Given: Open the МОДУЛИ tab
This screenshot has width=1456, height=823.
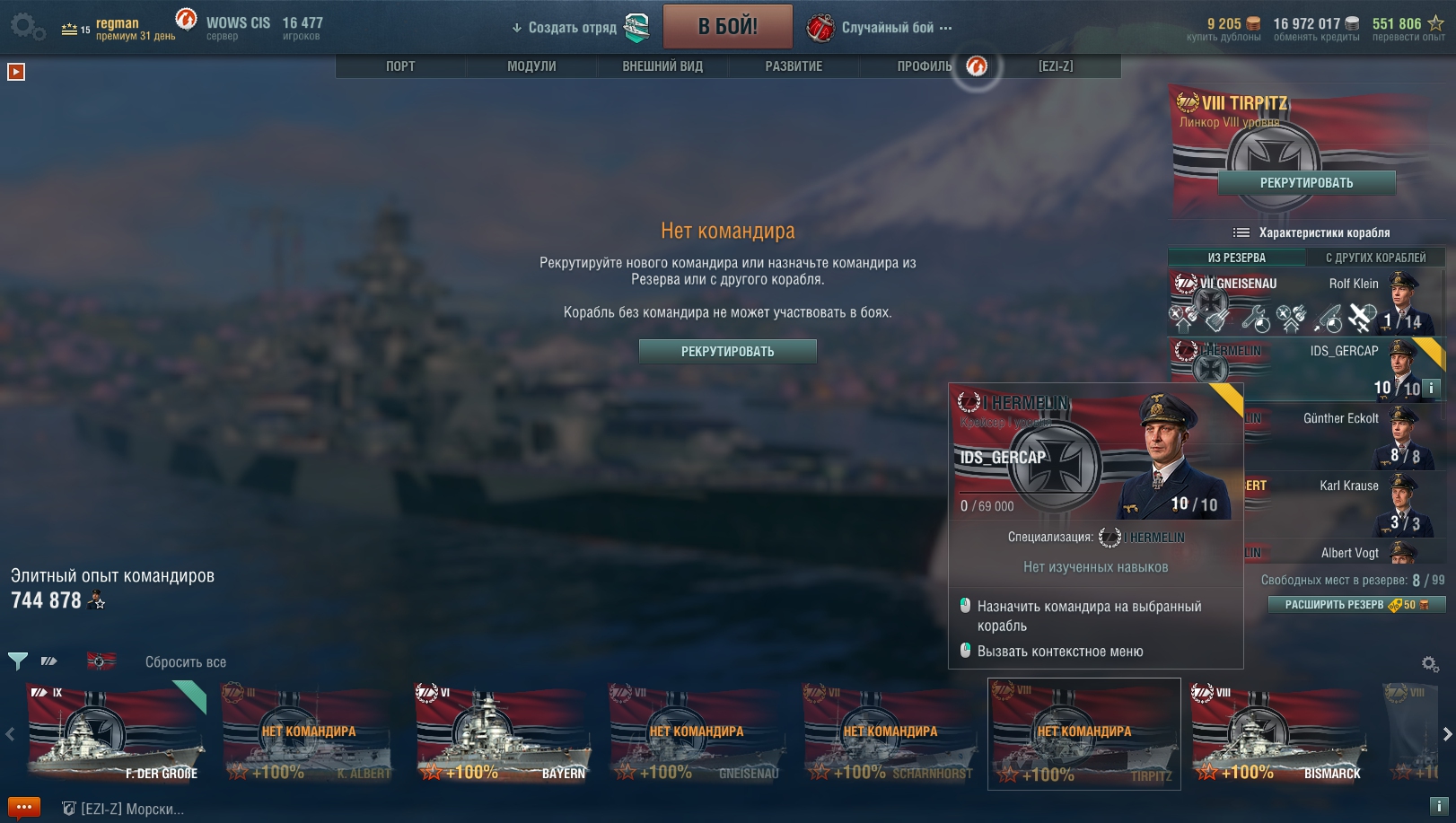Looking at the screenshot, I should [531, 66].
